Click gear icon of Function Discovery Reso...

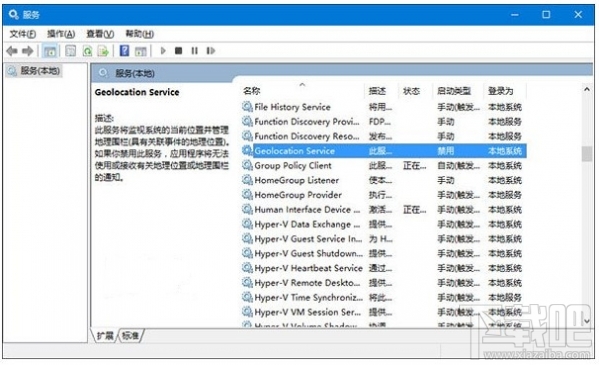(247, 136)
